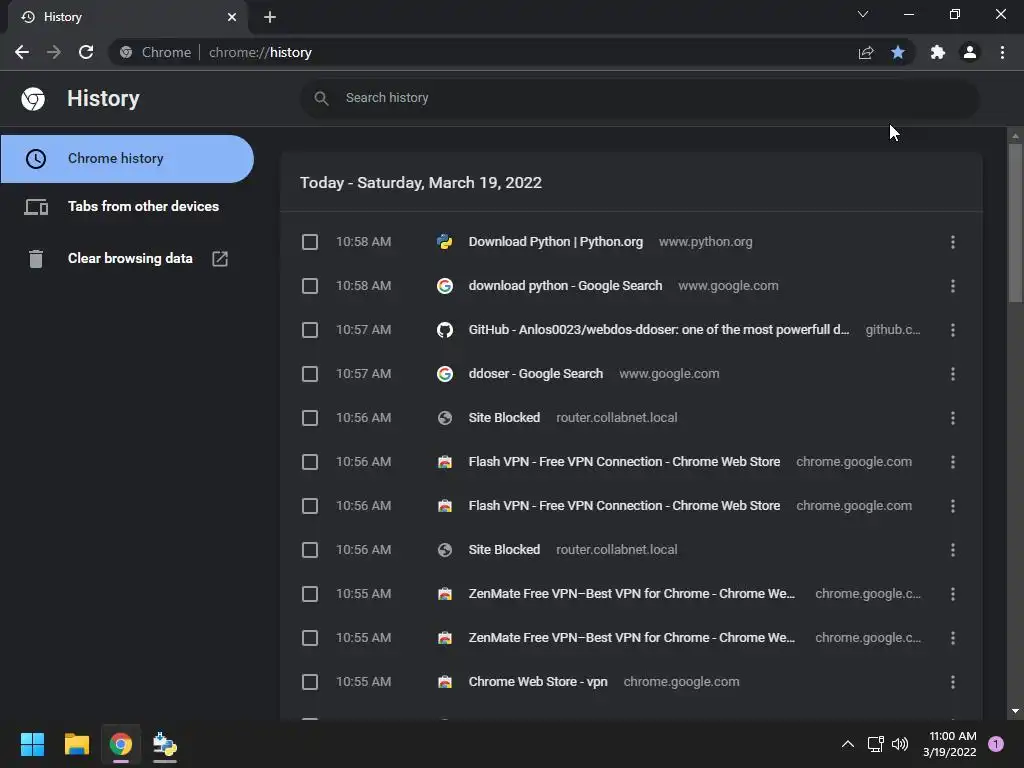Tick the ddoser Google Search checkbox

click(x=310, y=374)
